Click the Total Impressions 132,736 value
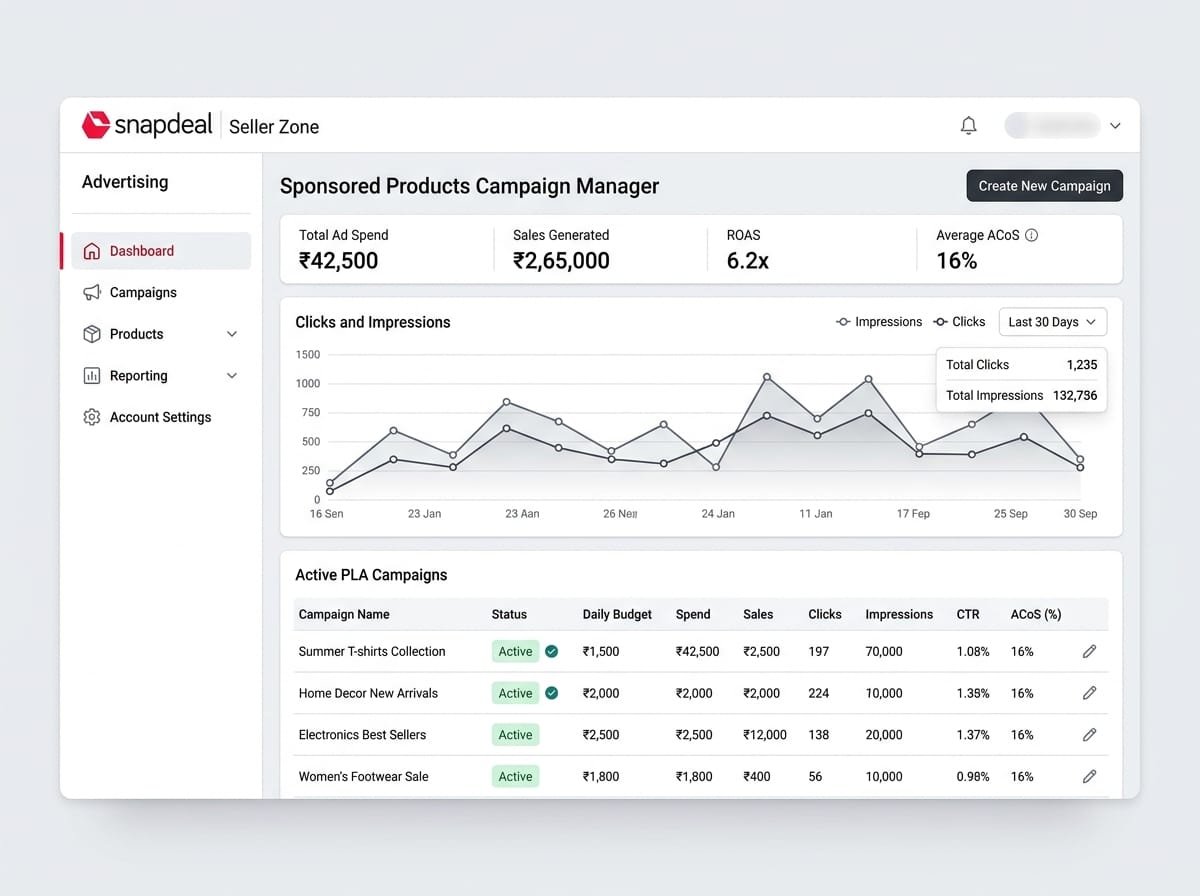 pos(1075,395)
